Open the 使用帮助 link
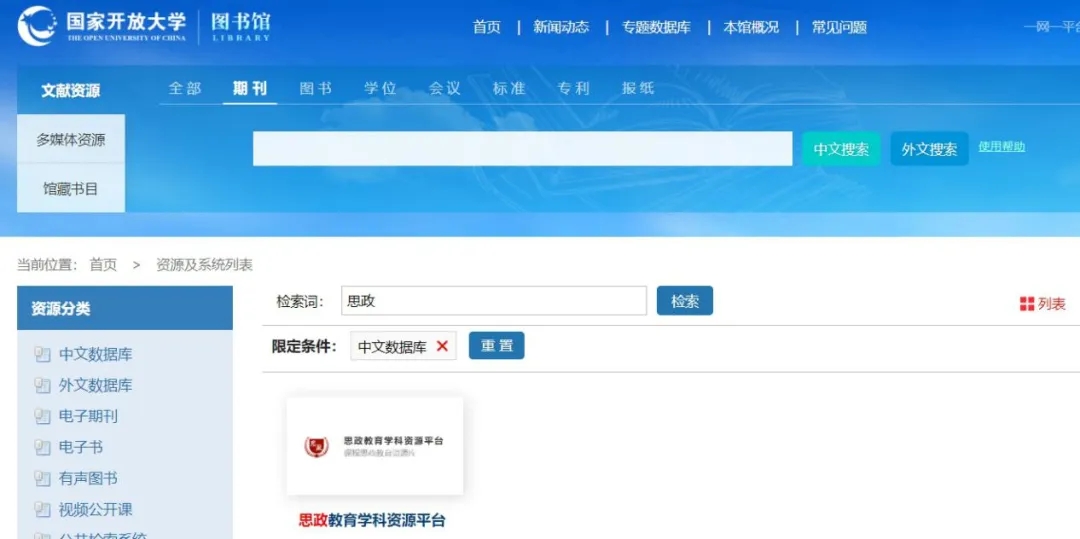Screen dimensions: 1080x539 pos(1002,146)
